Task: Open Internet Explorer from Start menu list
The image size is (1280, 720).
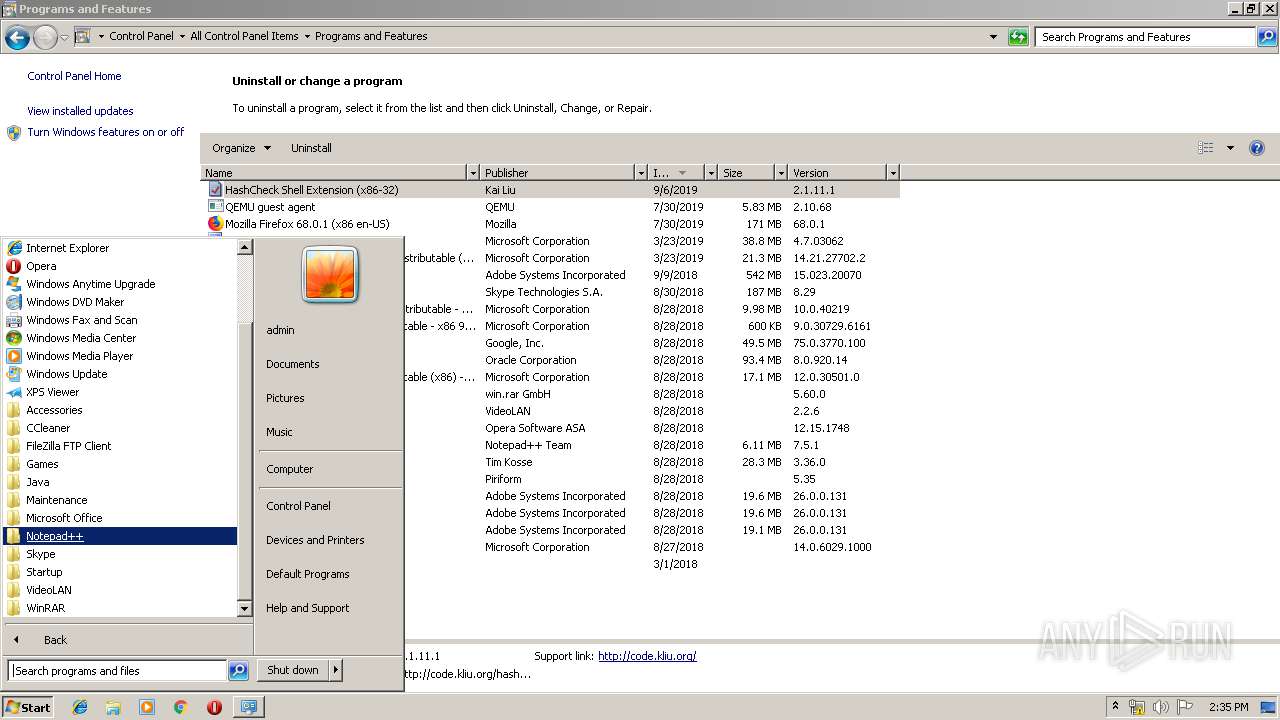Action: coord(67,248)
